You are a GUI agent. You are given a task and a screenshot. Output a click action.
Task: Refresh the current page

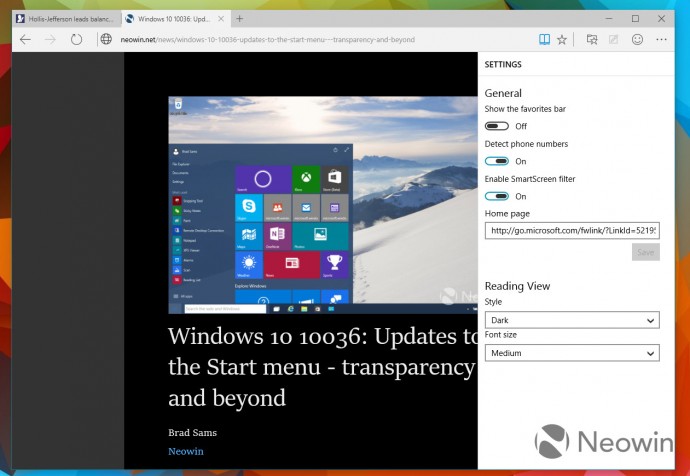77,39
